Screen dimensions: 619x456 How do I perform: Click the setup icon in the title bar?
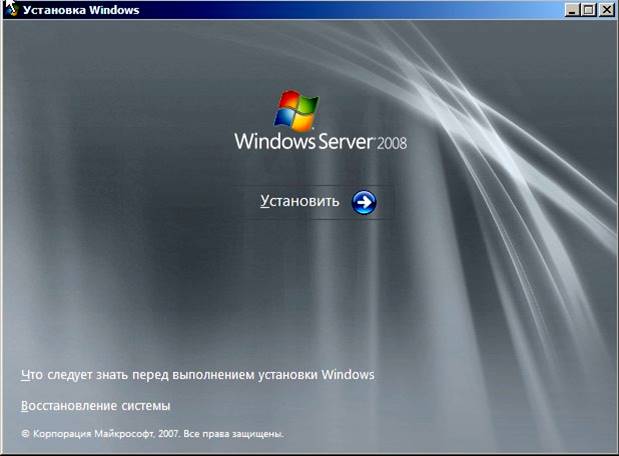(11, 9)
